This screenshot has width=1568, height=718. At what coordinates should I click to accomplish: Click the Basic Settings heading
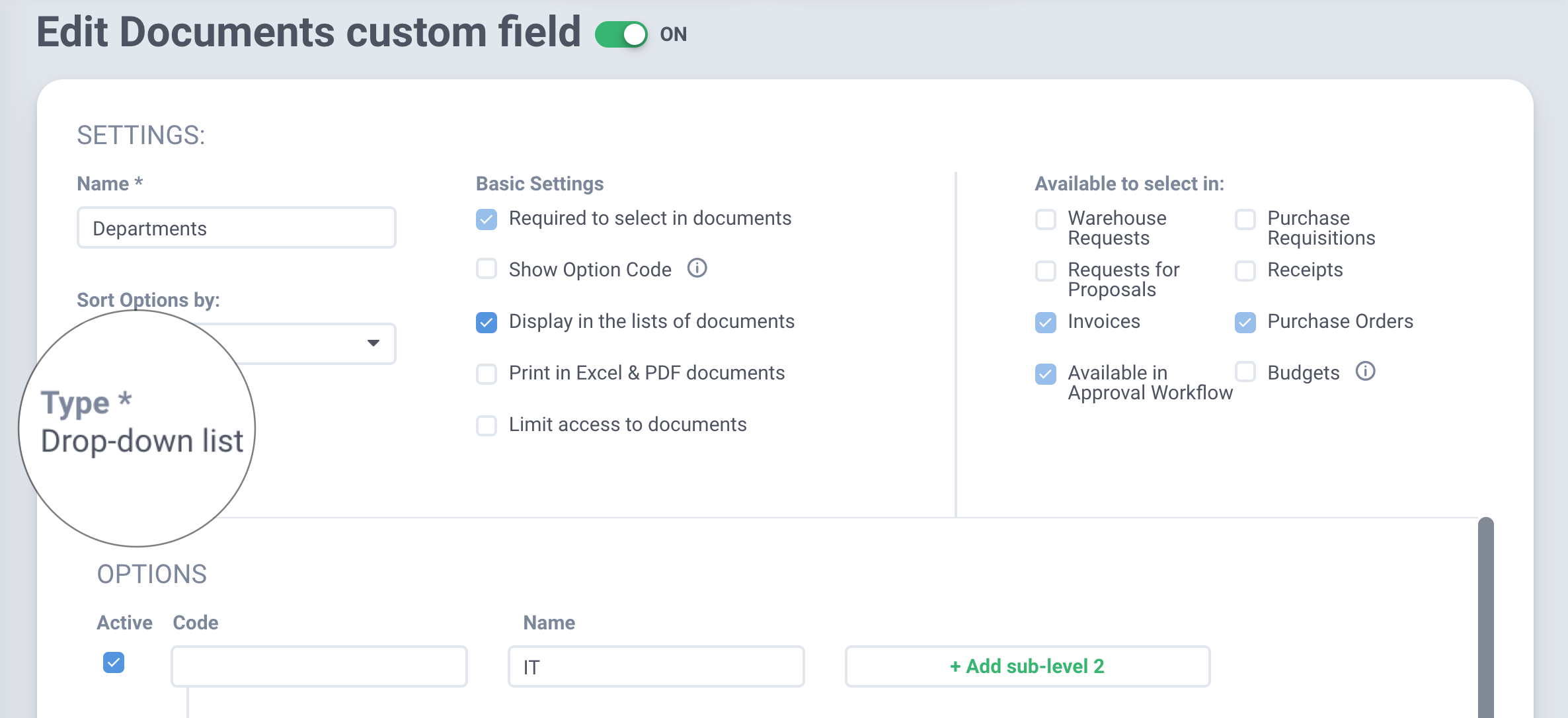540,184
